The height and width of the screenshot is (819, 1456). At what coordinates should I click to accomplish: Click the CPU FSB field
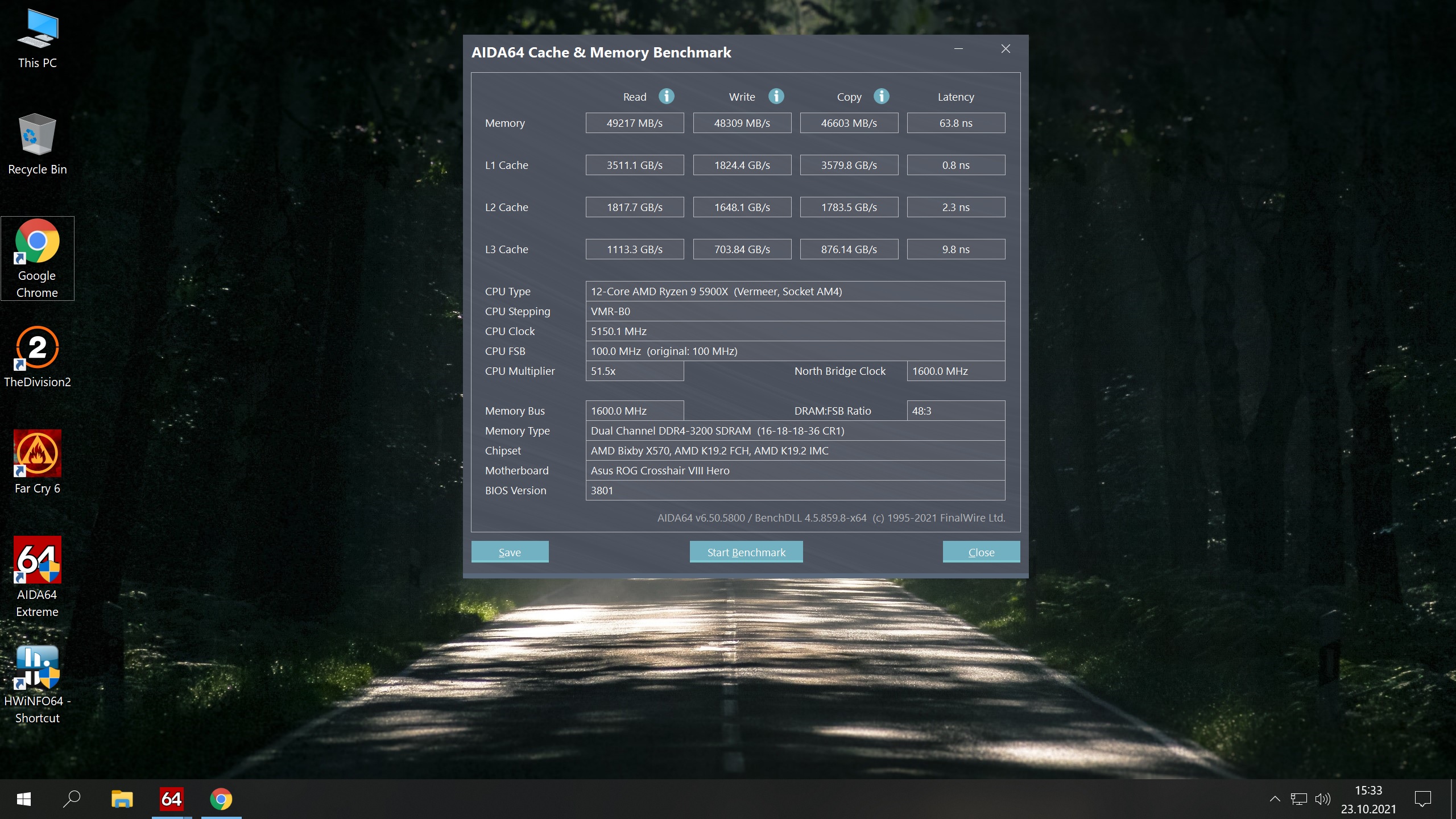tap(795, 351)
